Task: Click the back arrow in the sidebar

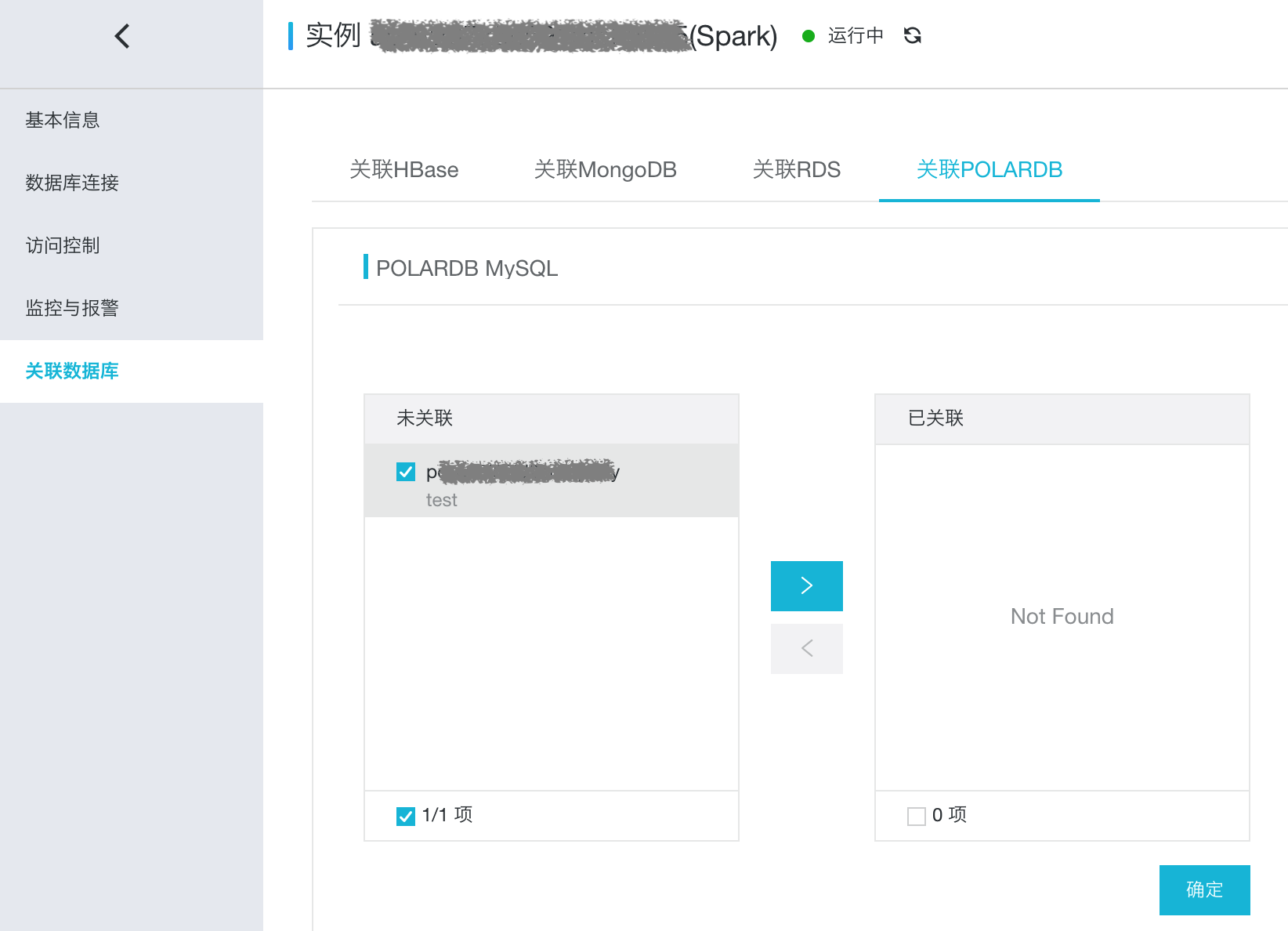Action: coord(122,36)
